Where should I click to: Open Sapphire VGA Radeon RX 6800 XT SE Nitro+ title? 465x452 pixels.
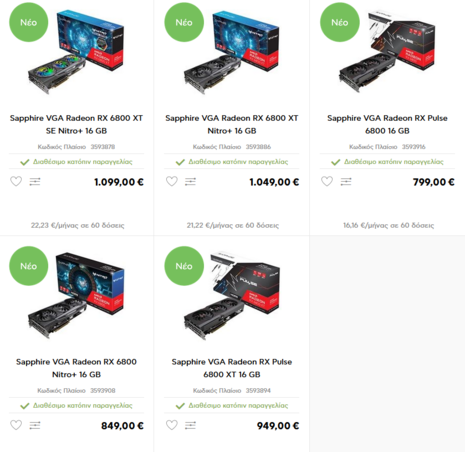76,124
